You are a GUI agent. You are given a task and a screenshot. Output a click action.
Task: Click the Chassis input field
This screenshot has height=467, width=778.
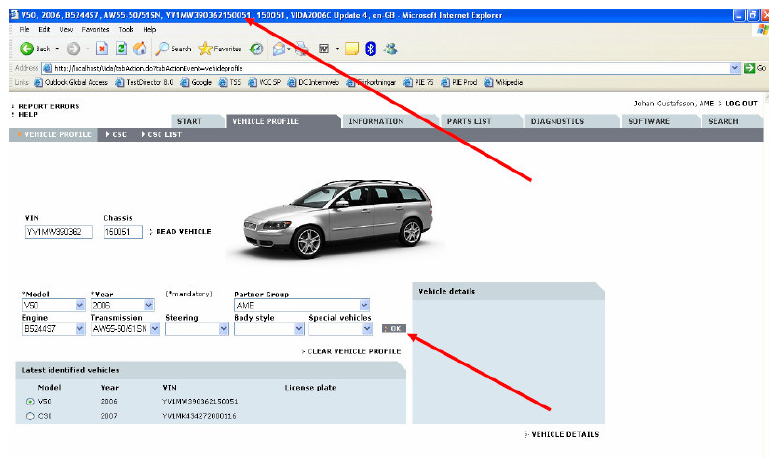123,232
